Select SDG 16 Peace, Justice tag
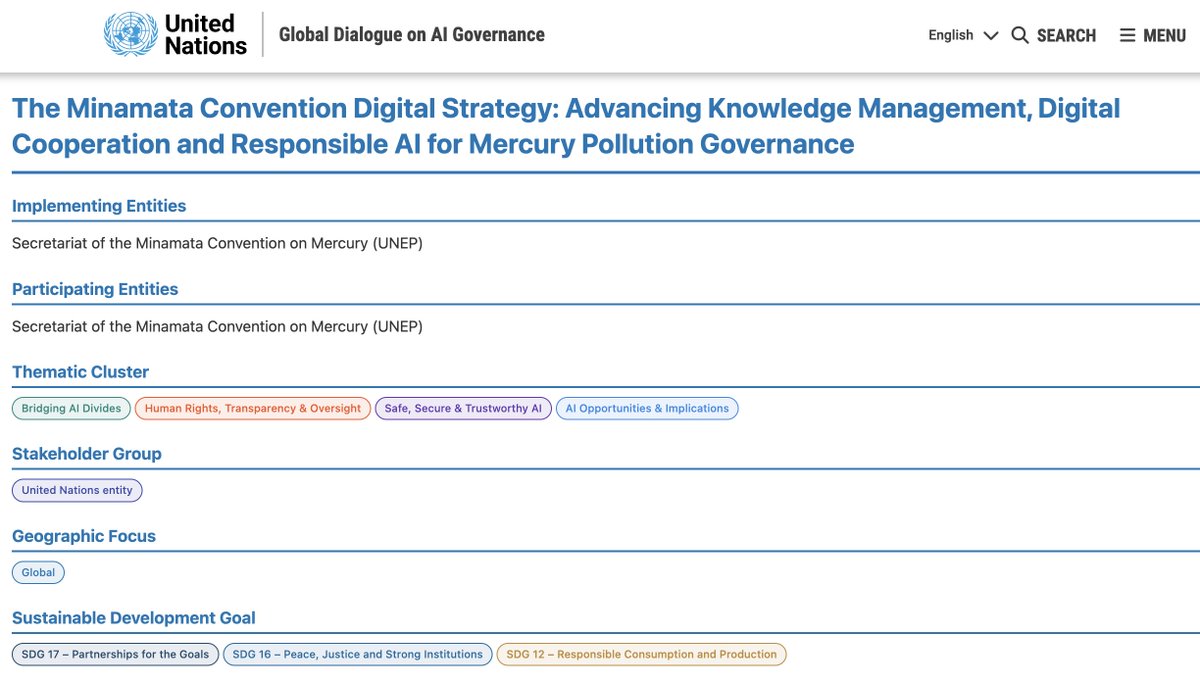The height and width of the screenshot is (684, 1200). (357, 654)
